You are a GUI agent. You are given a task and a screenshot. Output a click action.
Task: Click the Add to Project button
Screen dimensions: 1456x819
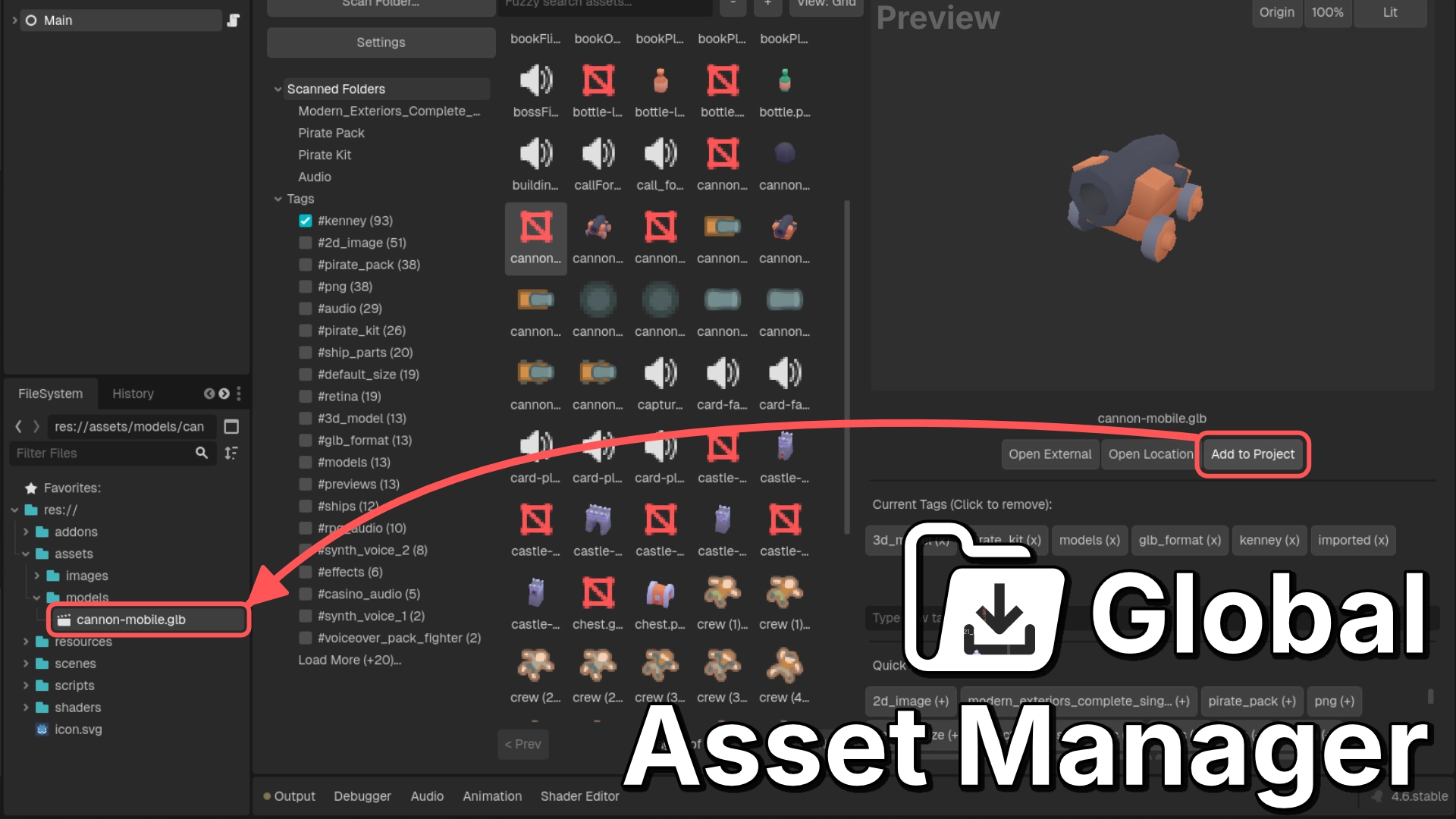1252,453
